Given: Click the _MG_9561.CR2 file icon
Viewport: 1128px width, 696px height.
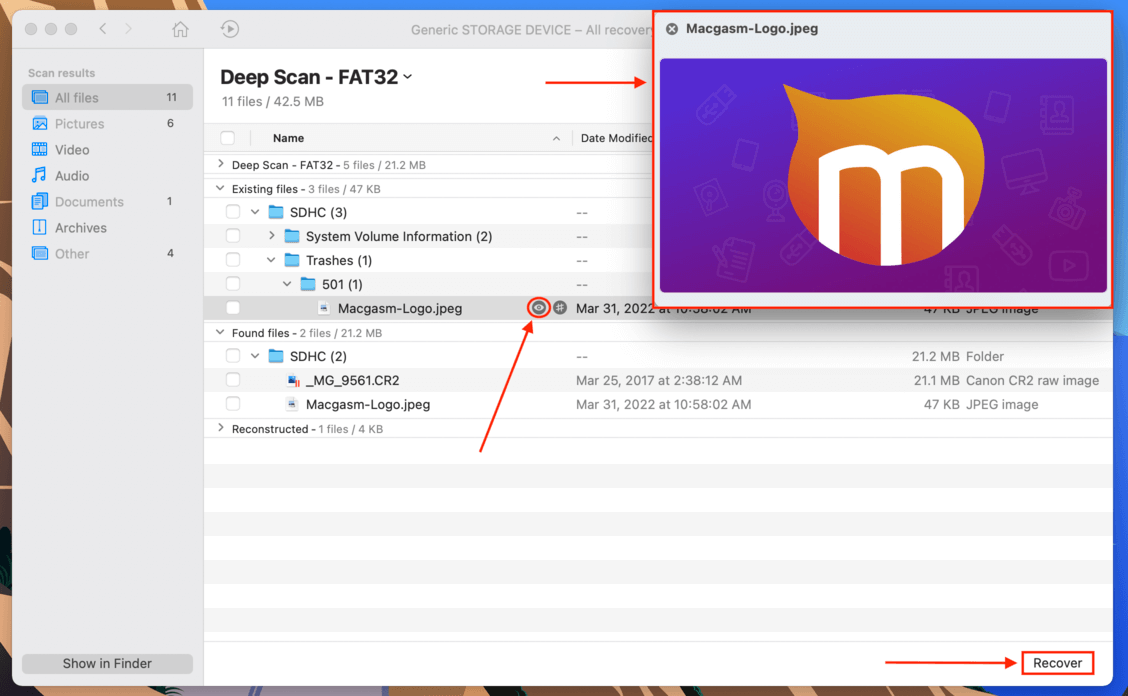Looking at the screenshot, I should 293,380.
